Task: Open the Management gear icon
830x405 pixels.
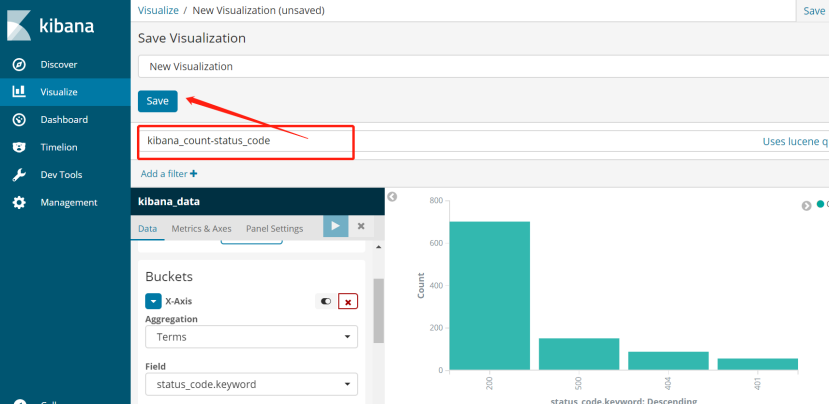Action: pos(19,202)
